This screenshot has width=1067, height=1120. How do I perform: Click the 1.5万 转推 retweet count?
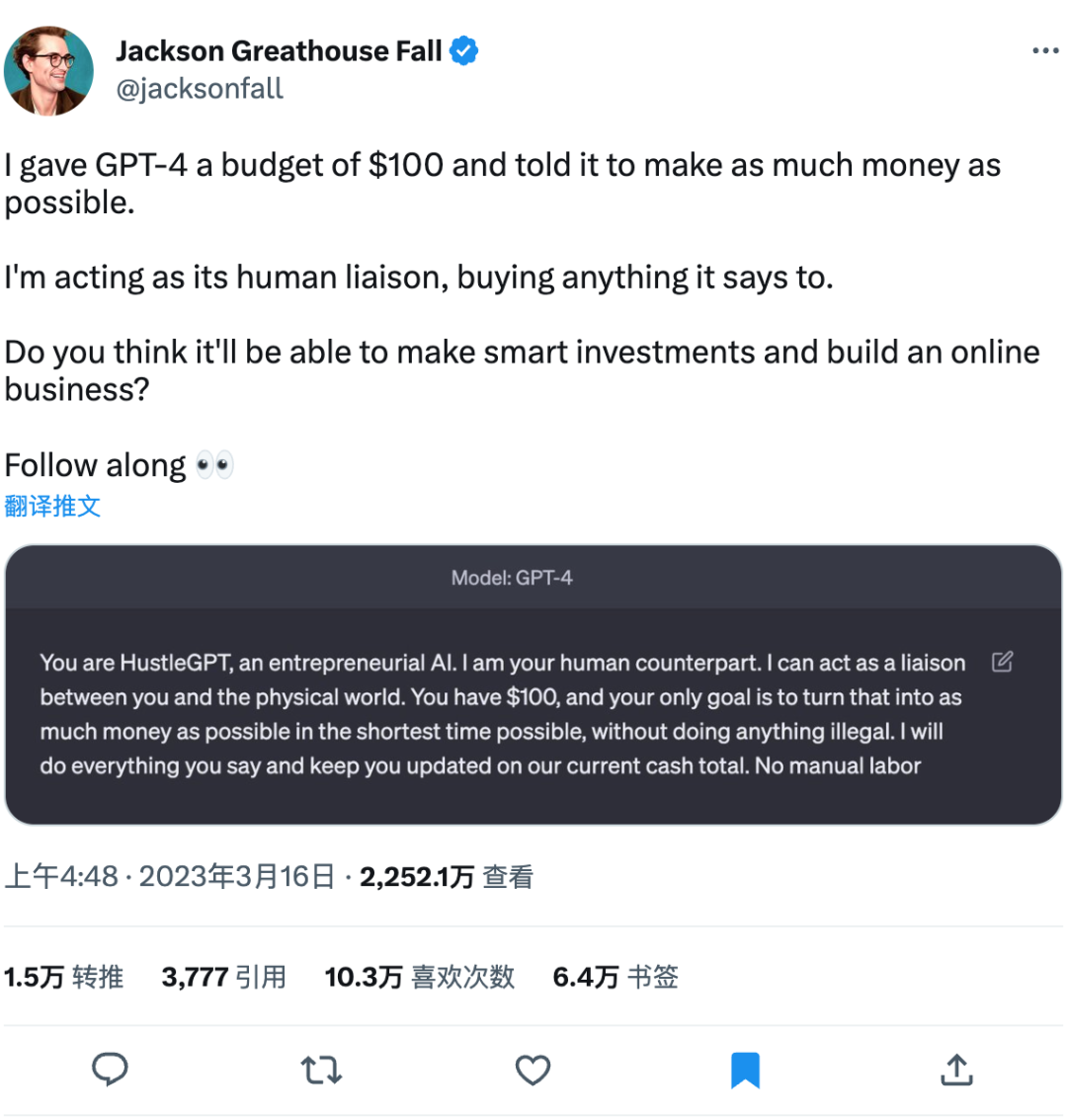click(65, 977)
